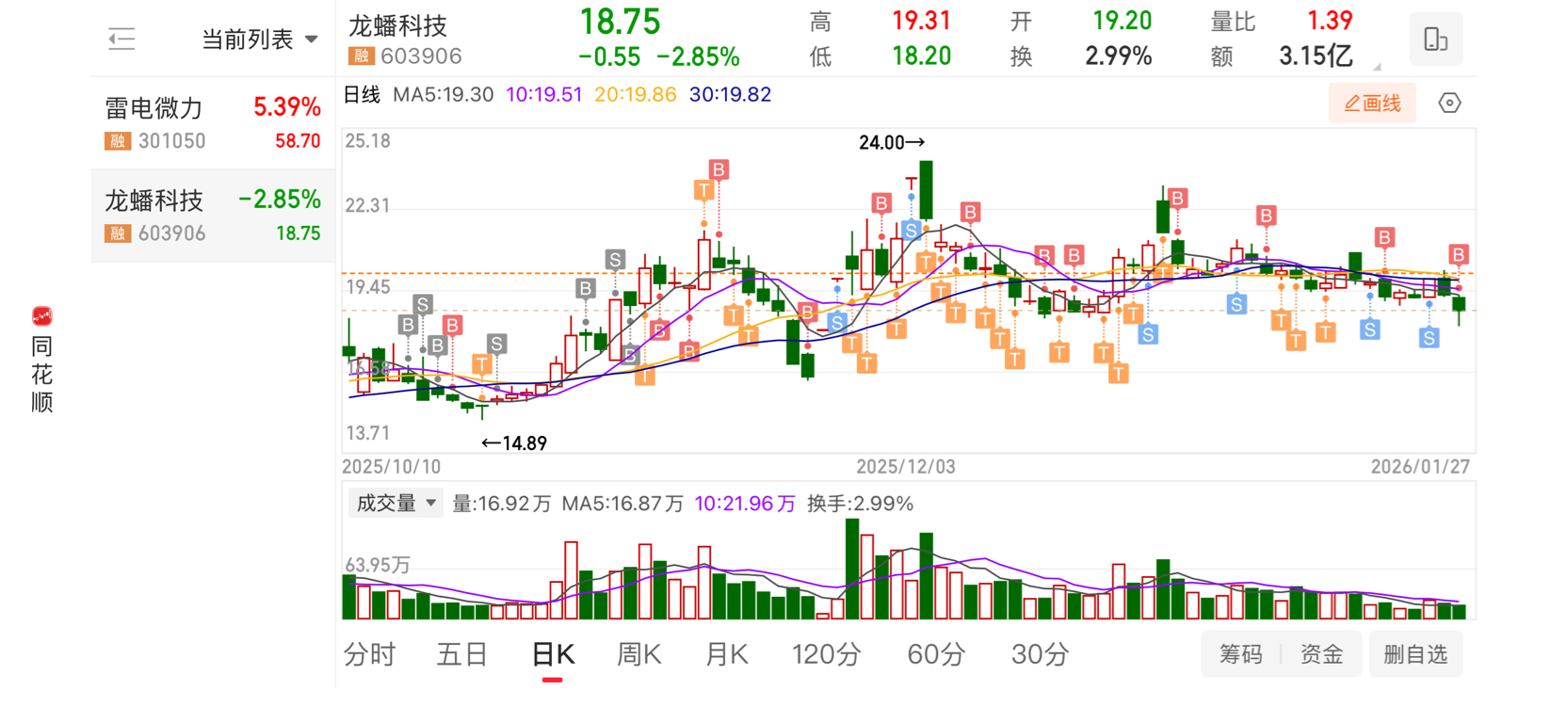This screenshot has width=1568, height=723.
Task: Click the 开 19.20 open value
Action: coord(1122,21)
